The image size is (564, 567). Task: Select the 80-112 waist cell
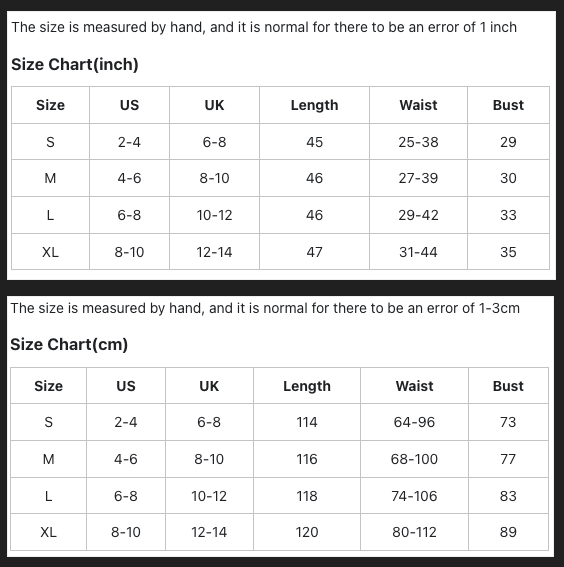(x=414, y=532)
